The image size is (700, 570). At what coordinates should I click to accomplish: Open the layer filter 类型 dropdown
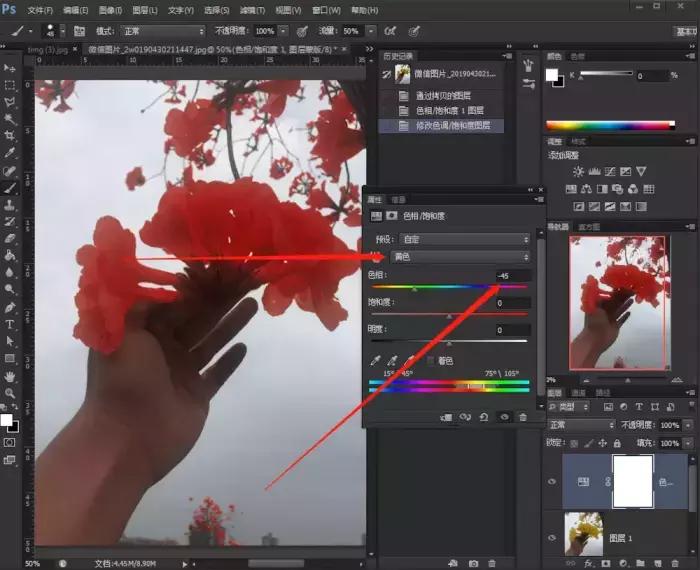569,407
